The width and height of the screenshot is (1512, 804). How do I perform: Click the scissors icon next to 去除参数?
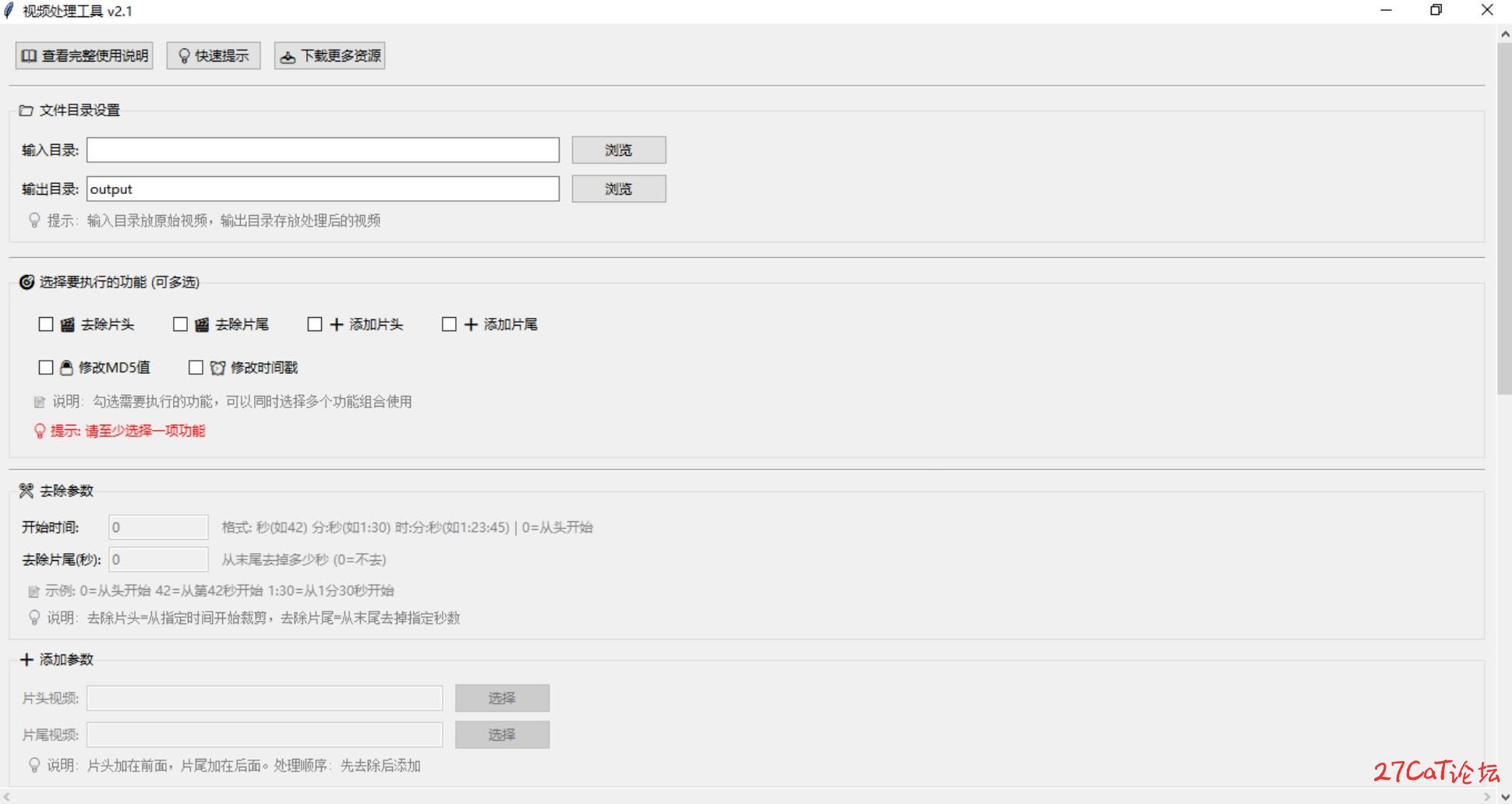(26, 491)
